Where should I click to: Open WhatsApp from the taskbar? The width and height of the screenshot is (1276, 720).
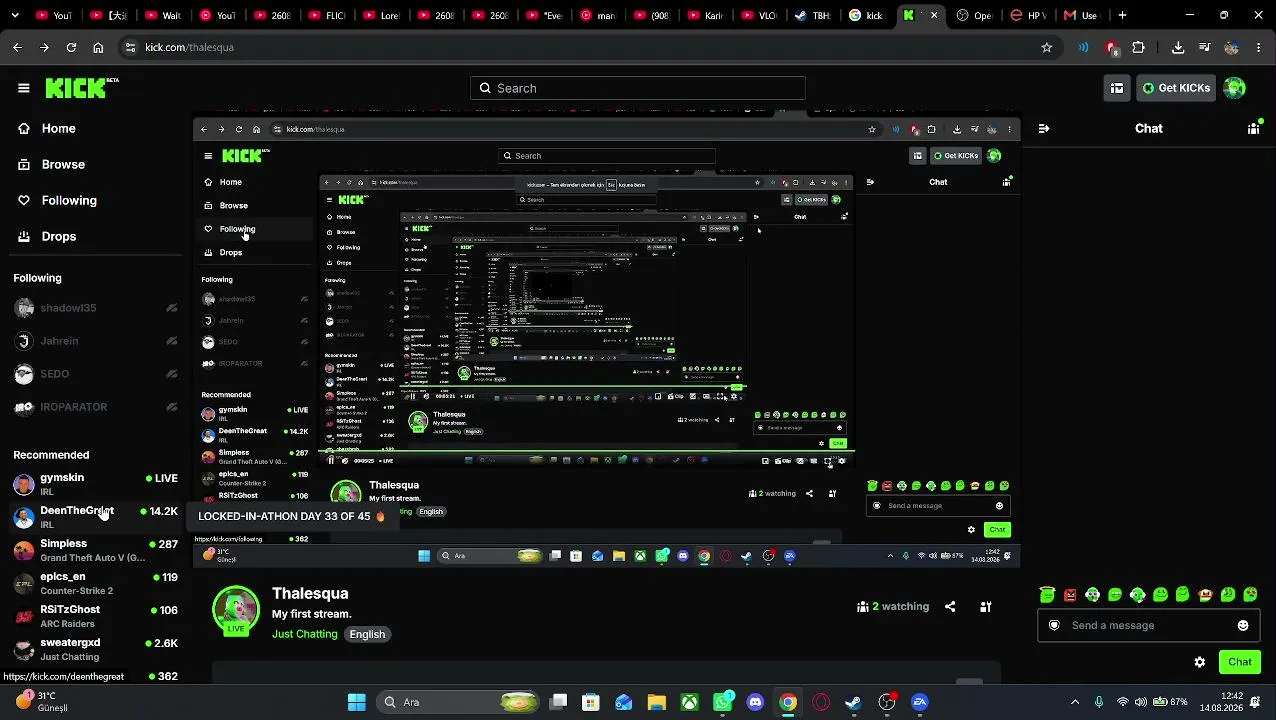click(723, 702)
